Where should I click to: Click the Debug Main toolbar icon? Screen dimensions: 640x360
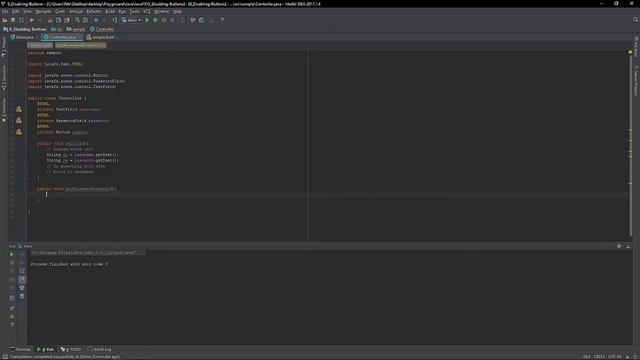click(156, 20)
